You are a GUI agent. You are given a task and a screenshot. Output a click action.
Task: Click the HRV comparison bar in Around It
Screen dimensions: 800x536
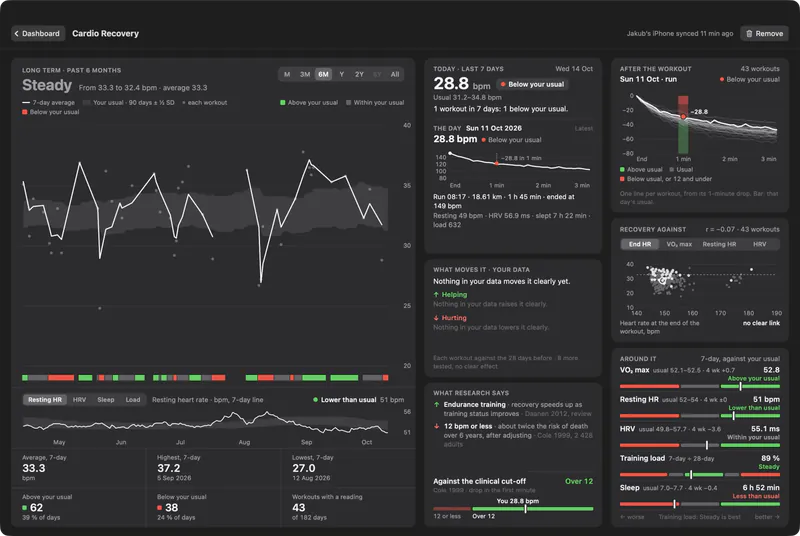(699, 445)
